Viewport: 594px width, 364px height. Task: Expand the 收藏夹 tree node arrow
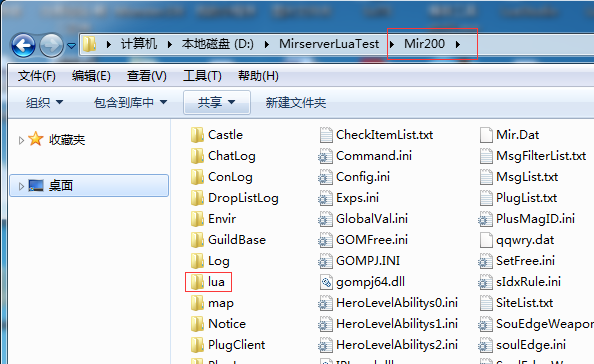point(21,141)
